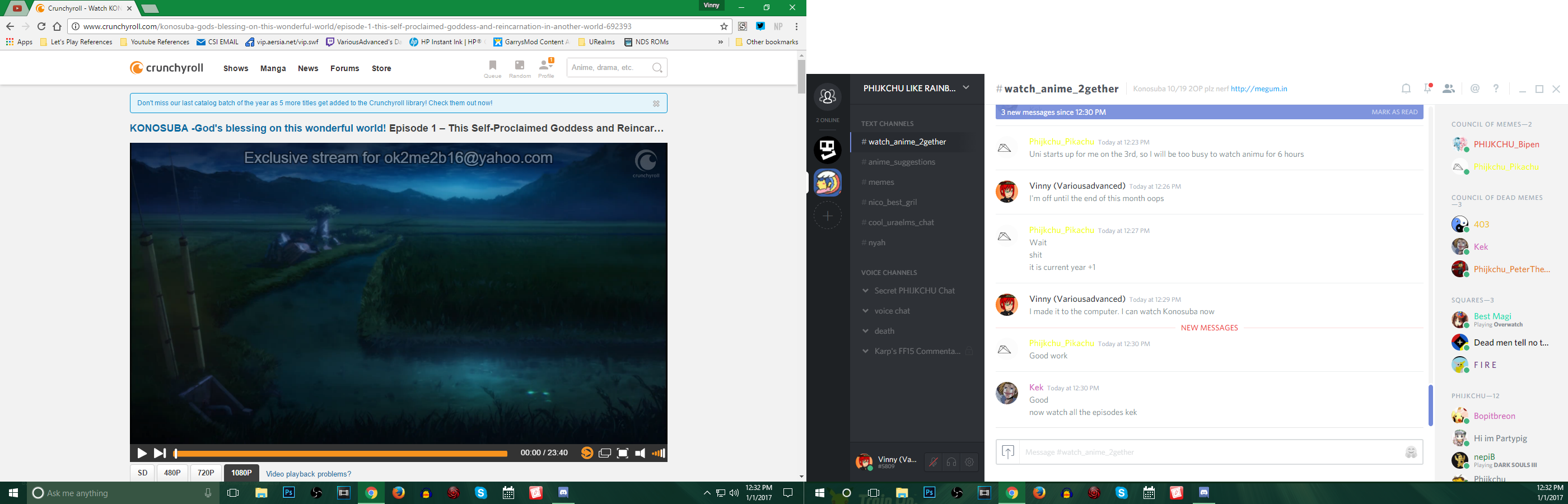Show hidden bookmarks with the overflow chevron
The image size is (1568, 504).
click(x=721, y=42)
